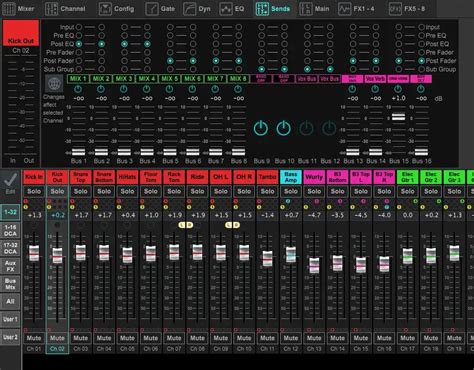Click the Bus 15 send fader handle
Screen dimensions: 474x370
point(398,117)
